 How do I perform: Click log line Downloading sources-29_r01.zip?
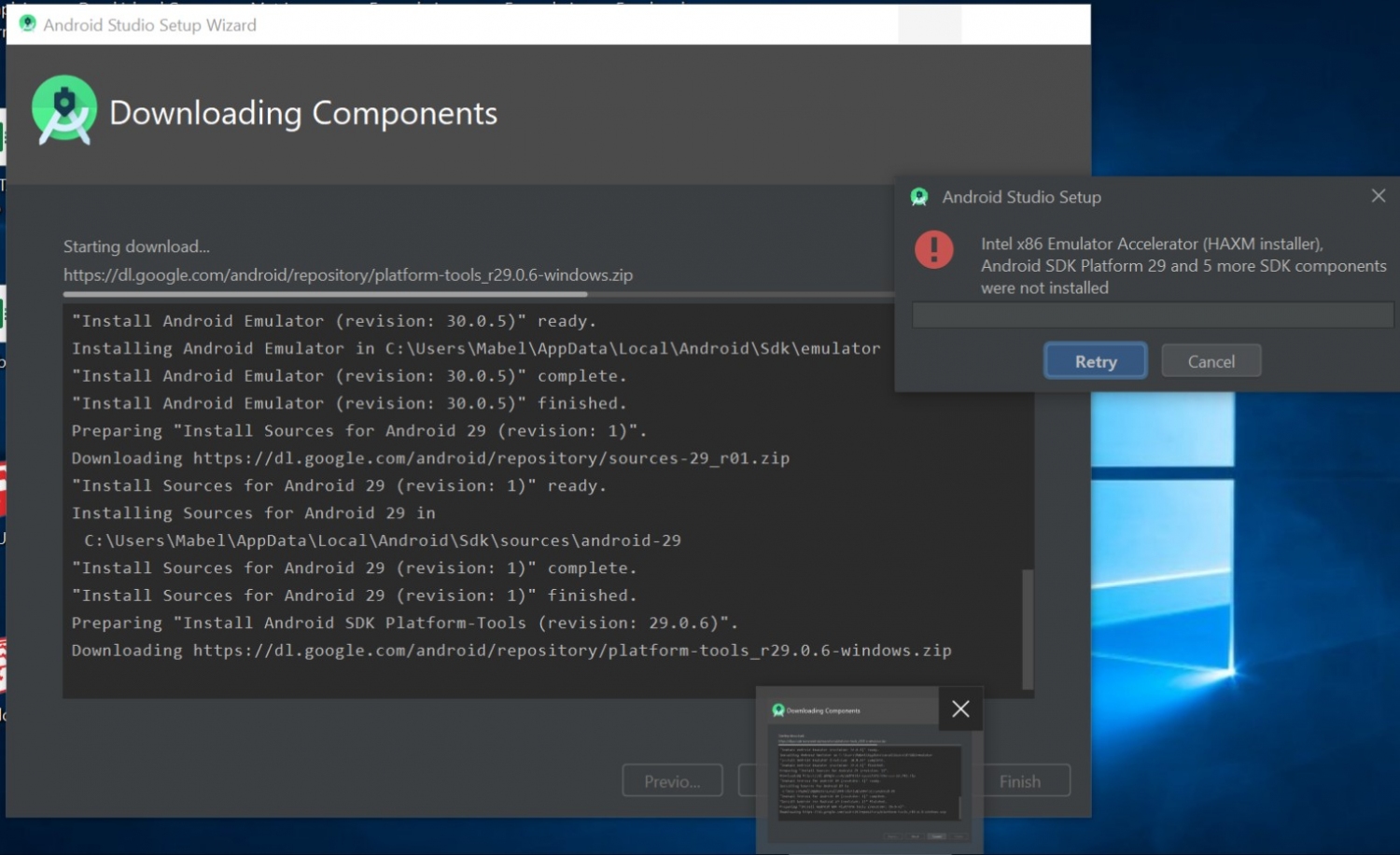point(430,458)
